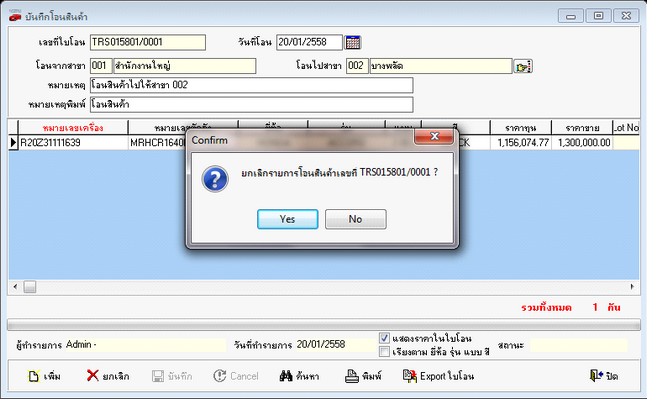Click the พิมพ์ printer button

tap(363, 376)
